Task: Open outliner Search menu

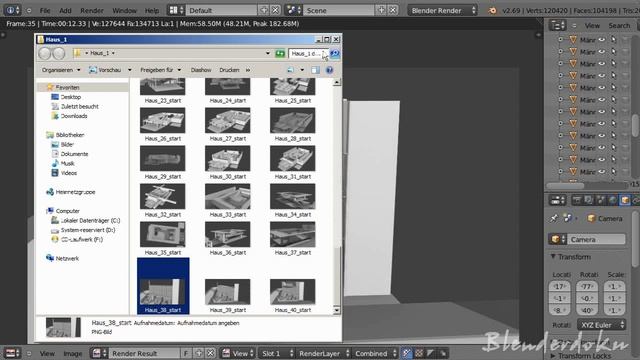Action: click(619, 25)
